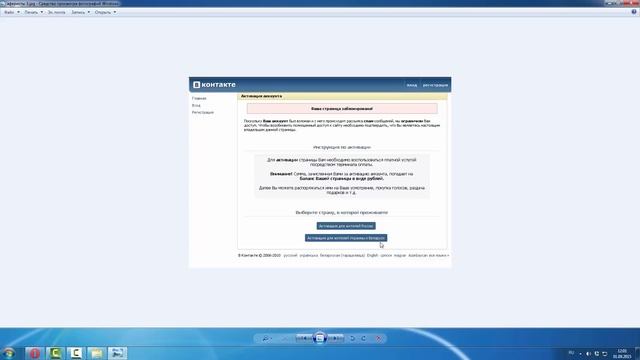Click the RU language indicator
This screenshot has height=360, width=640.
[571, 353]
